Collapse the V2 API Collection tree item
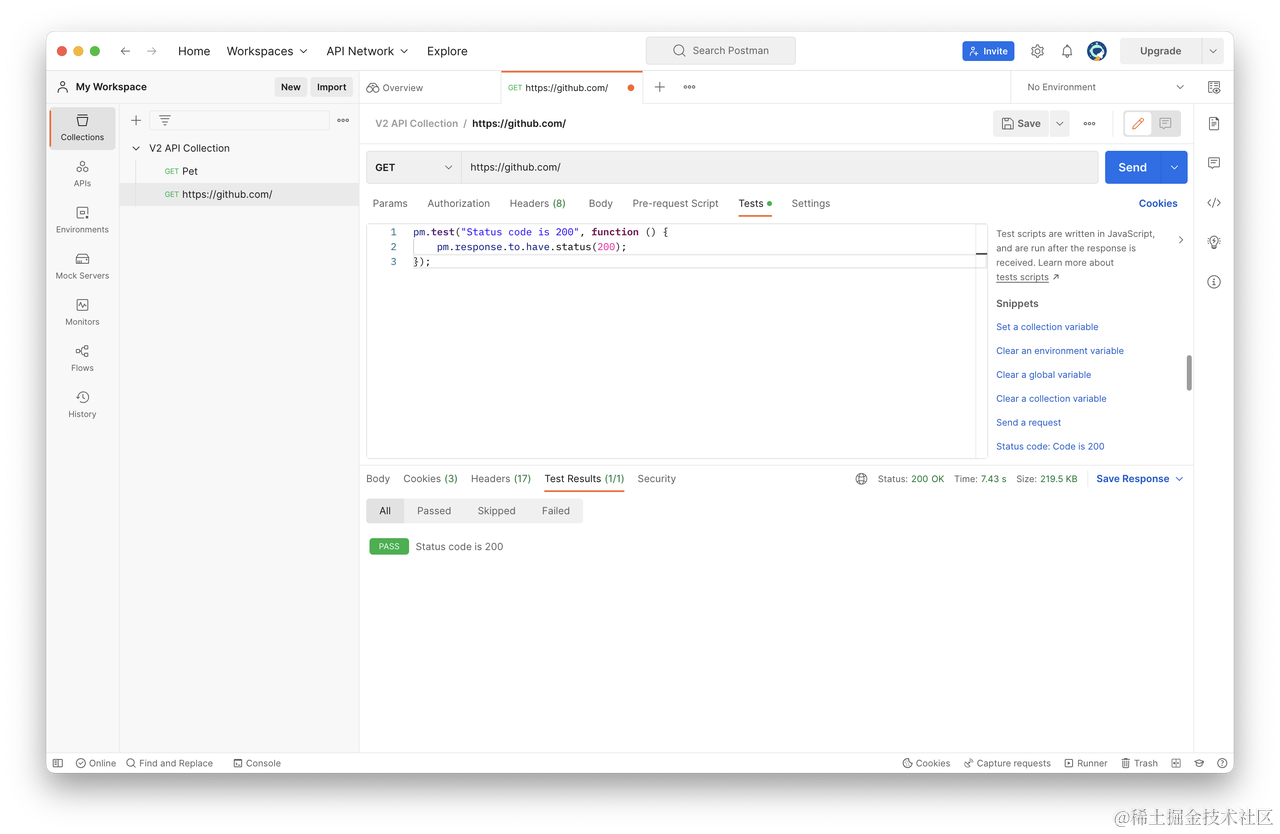The image size is (1280, 834). 135,147
